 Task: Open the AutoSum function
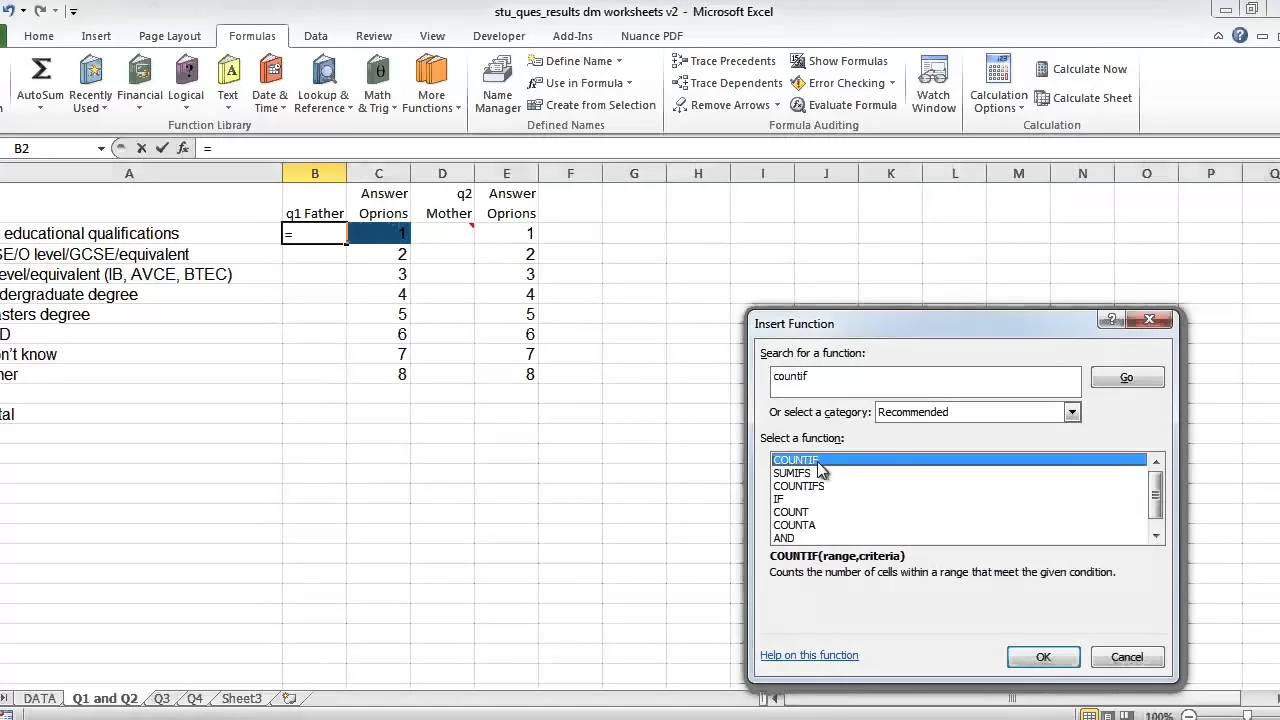[x=40, y=84]
